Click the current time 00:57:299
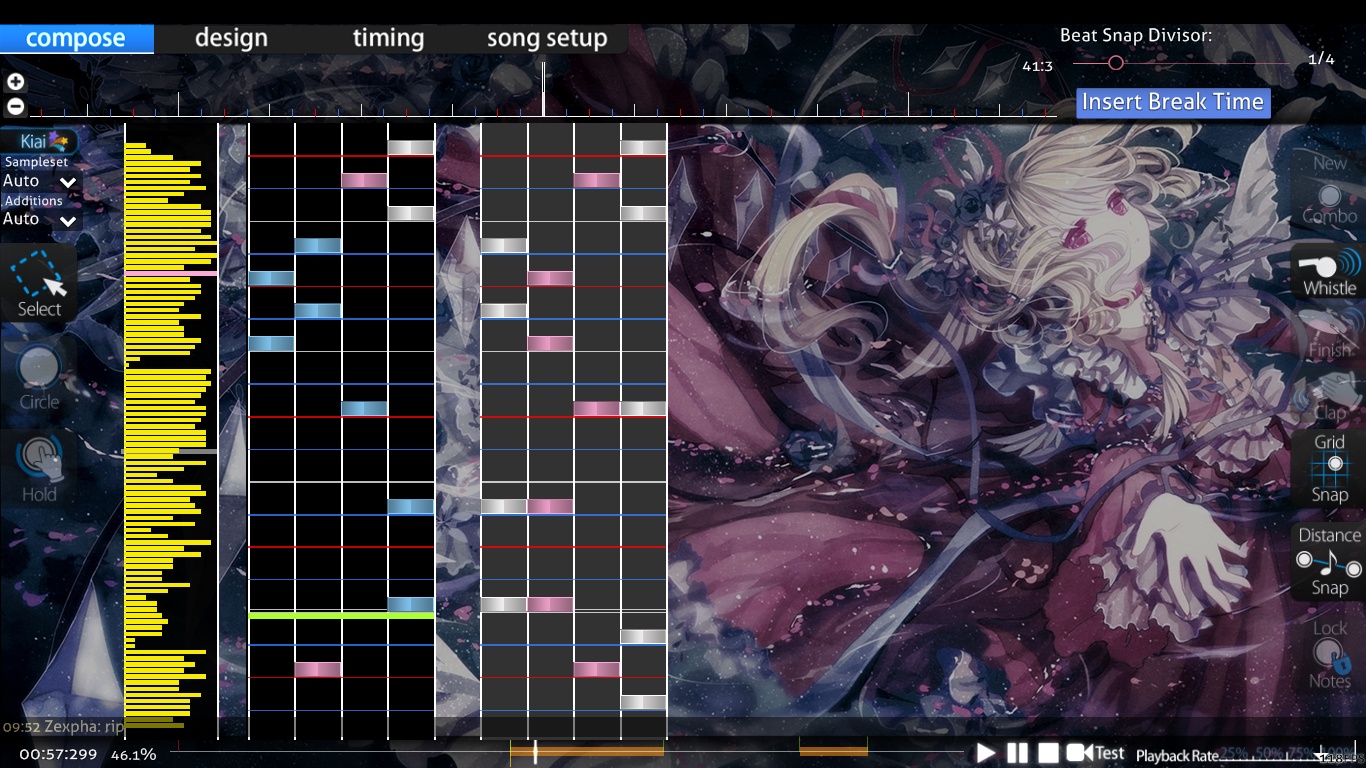The height and width of the screenshot is (768, 1366). pyautogui.click(x=58, y=755)
